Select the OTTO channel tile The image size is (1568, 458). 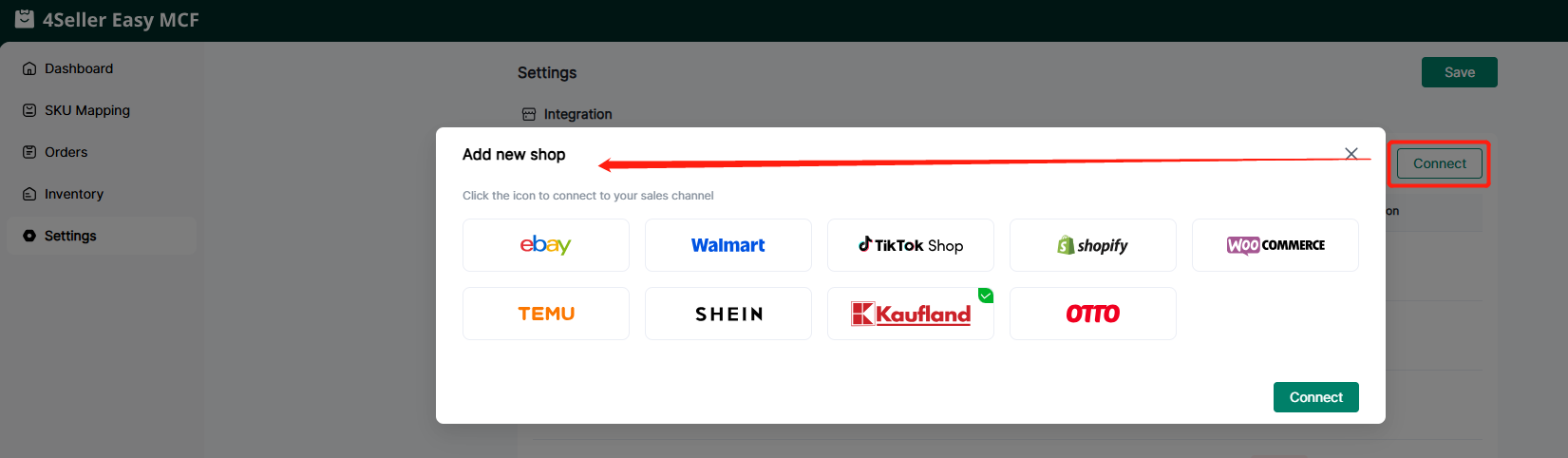click(x=1092, y=314)
